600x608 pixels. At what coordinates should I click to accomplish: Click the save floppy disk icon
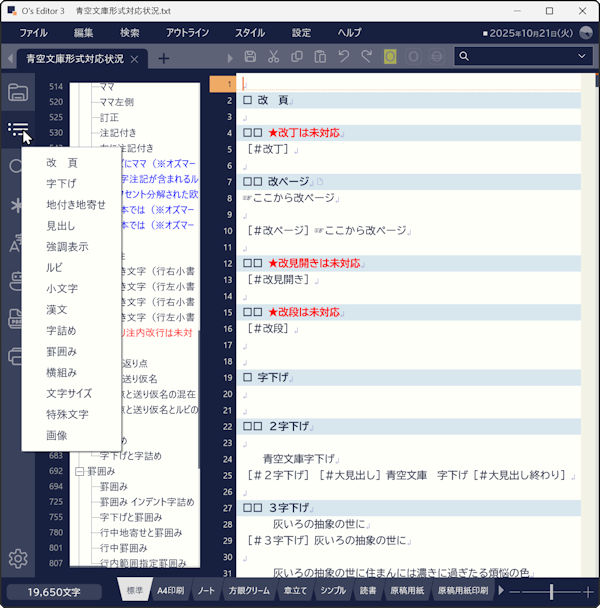[x=250, y=57]
